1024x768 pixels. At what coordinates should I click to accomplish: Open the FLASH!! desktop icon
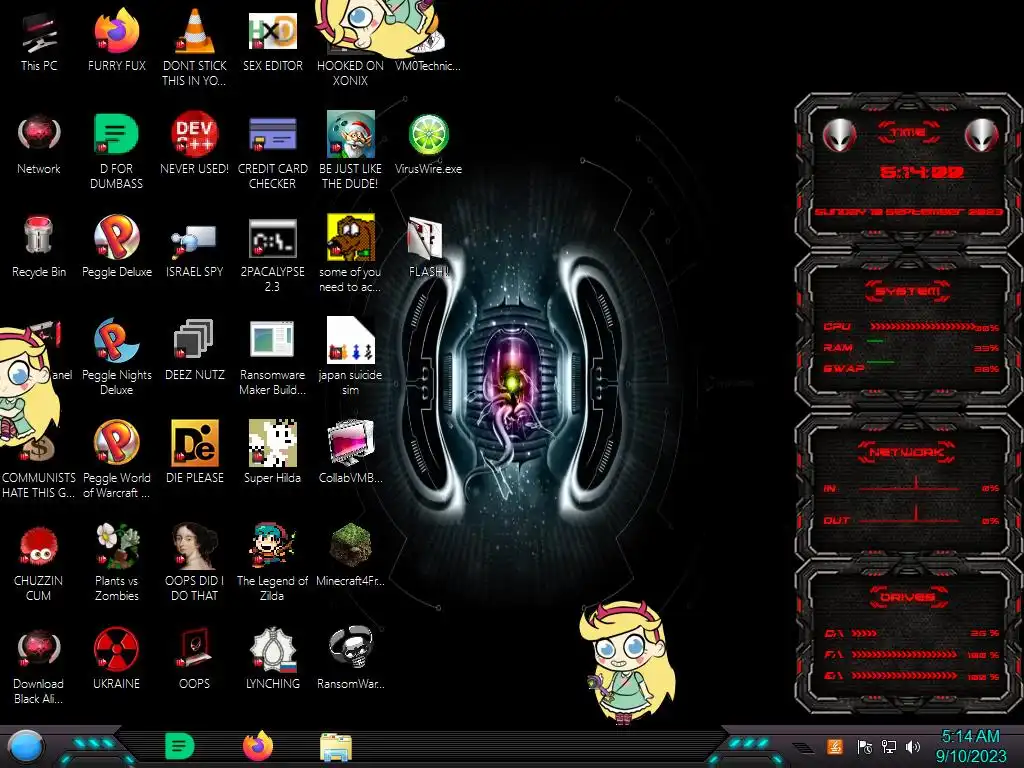(x=428, y=247)
